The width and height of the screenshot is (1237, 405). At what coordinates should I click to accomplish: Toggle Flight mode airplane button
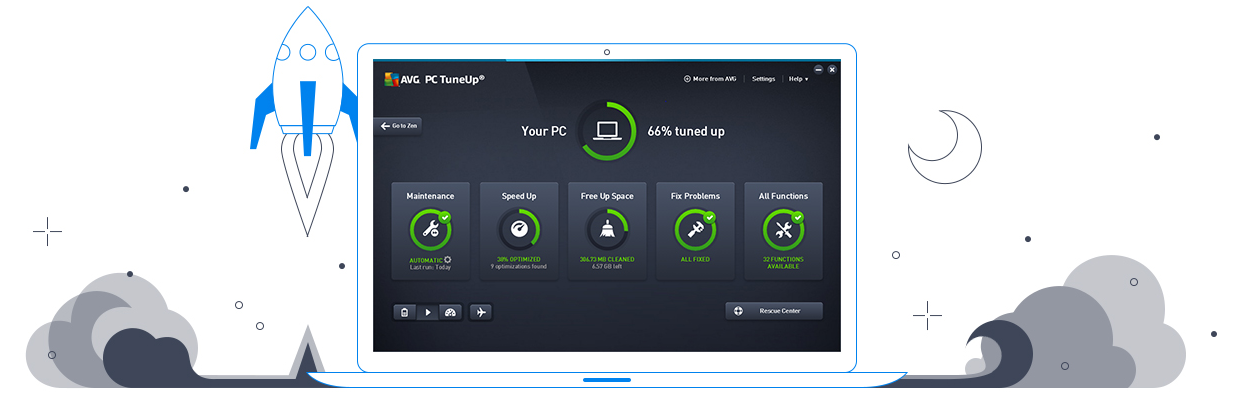(x=481, y=312)
